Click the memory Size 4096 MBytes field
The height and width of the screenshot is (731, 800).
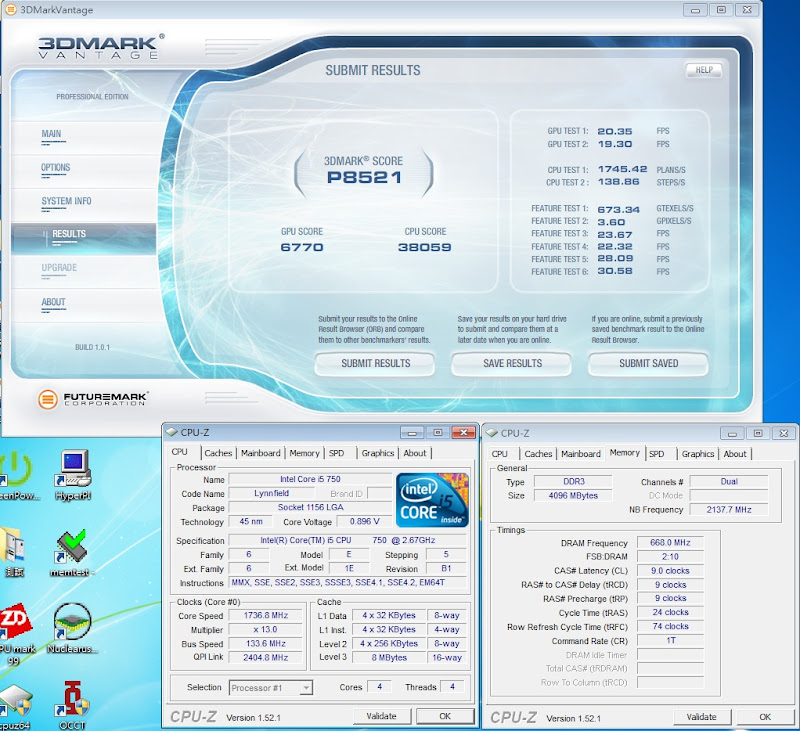[x=573, y=495]
